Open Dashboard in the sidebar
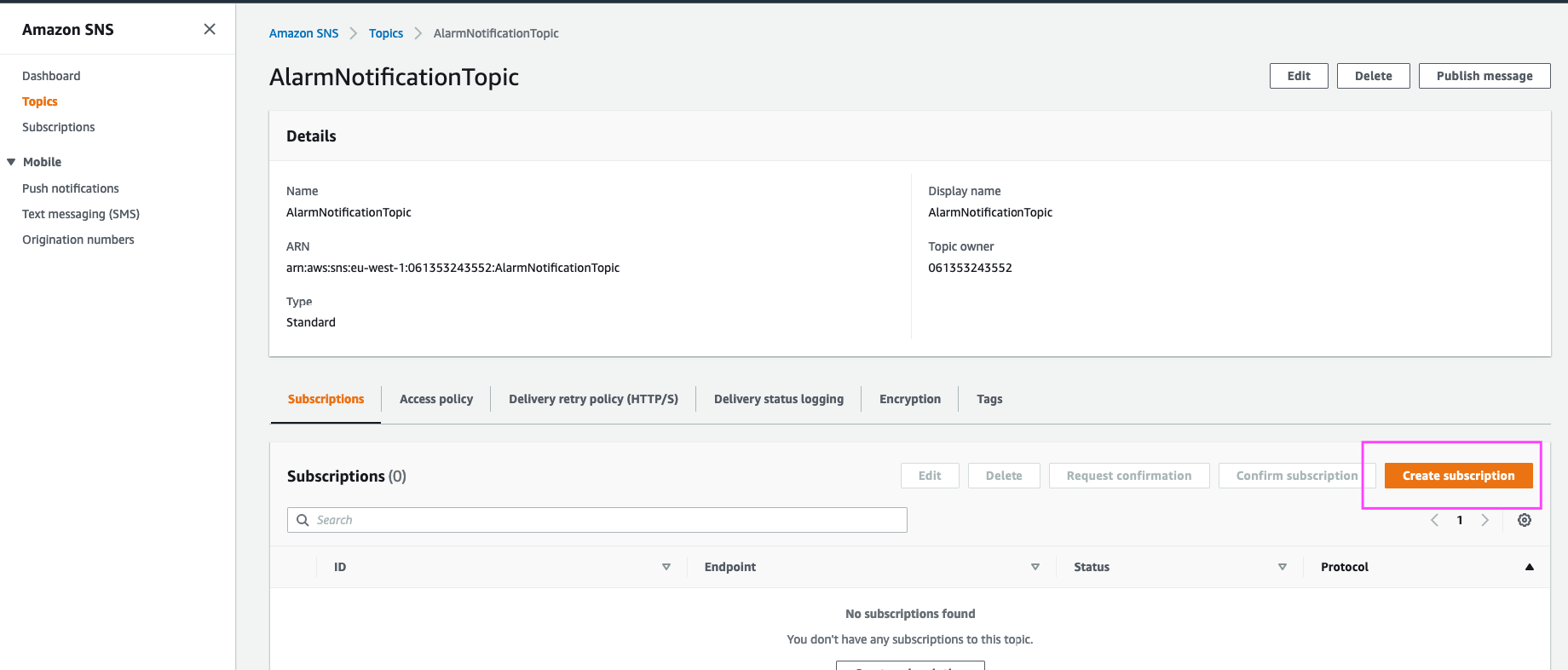Image resolution: width=1568 pixels, height=670 pixels. (x=51, y=76)
